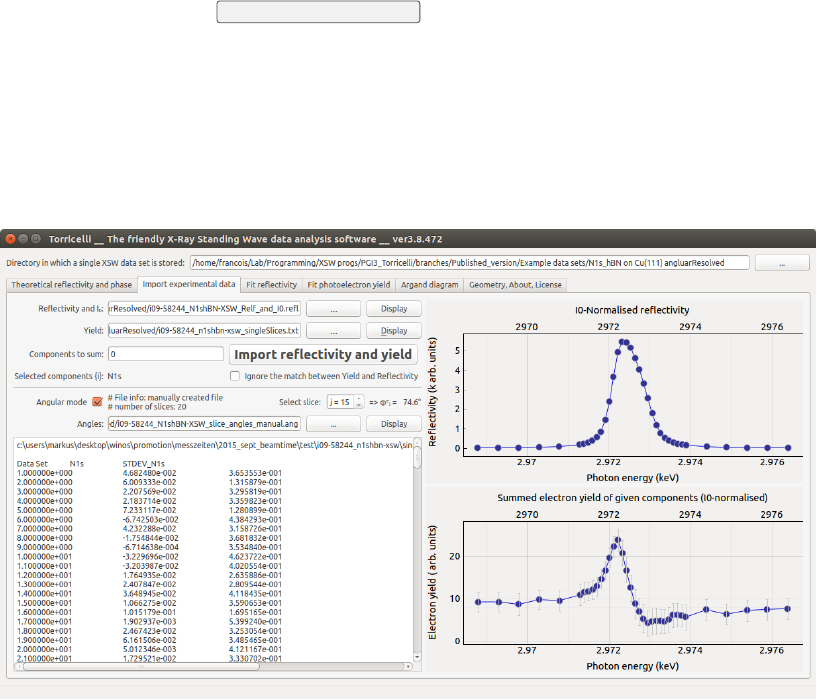Click the Components to sum field

tap(166, 353)
